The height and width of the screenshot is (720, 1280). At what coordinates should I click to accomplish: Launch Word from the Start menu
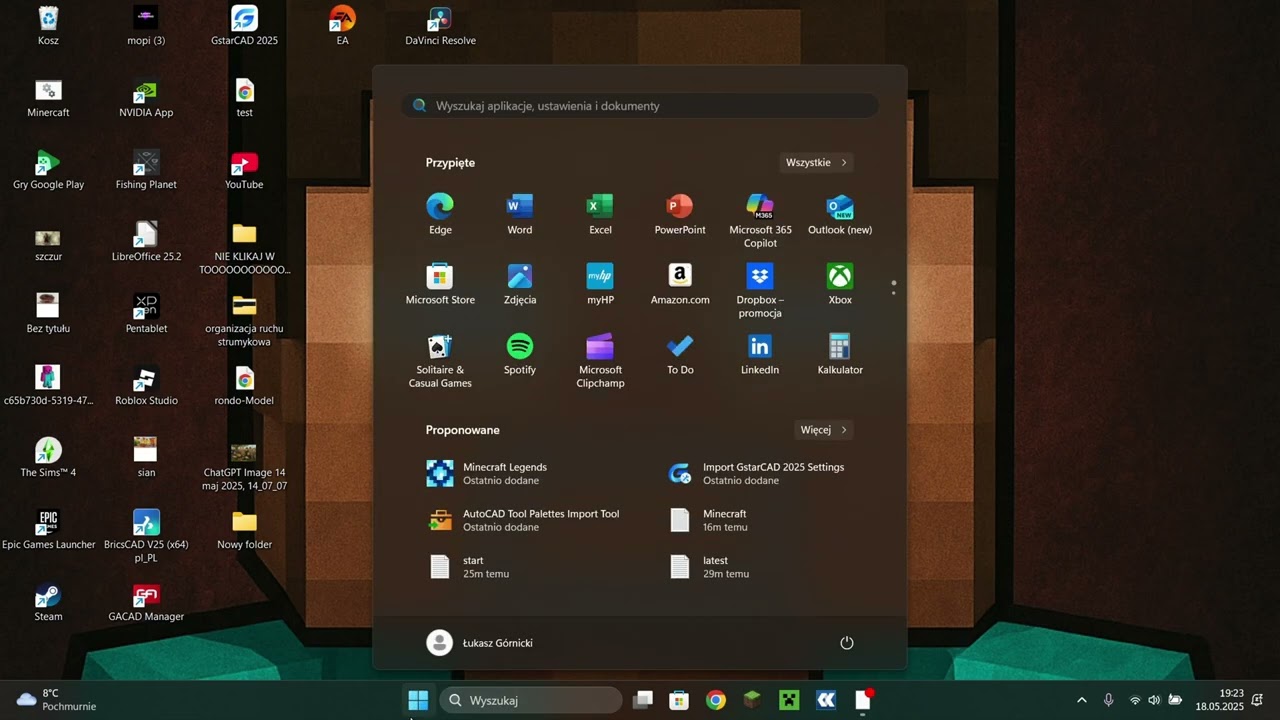click(520, 215)
